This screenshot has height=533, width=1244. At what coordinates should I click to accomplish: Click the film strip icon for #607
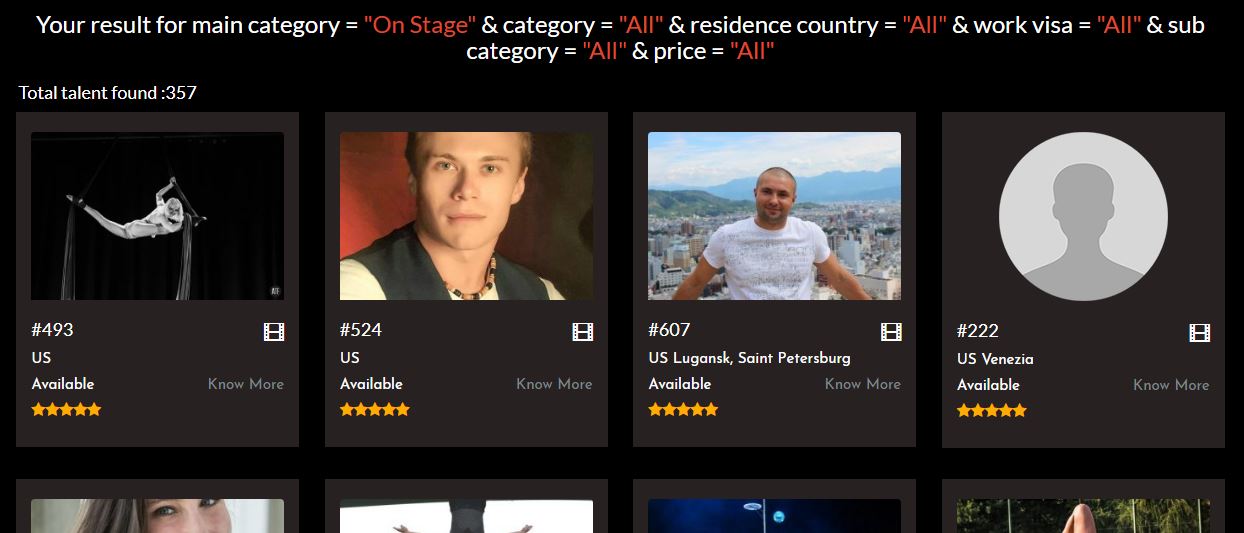pos(891,332)
